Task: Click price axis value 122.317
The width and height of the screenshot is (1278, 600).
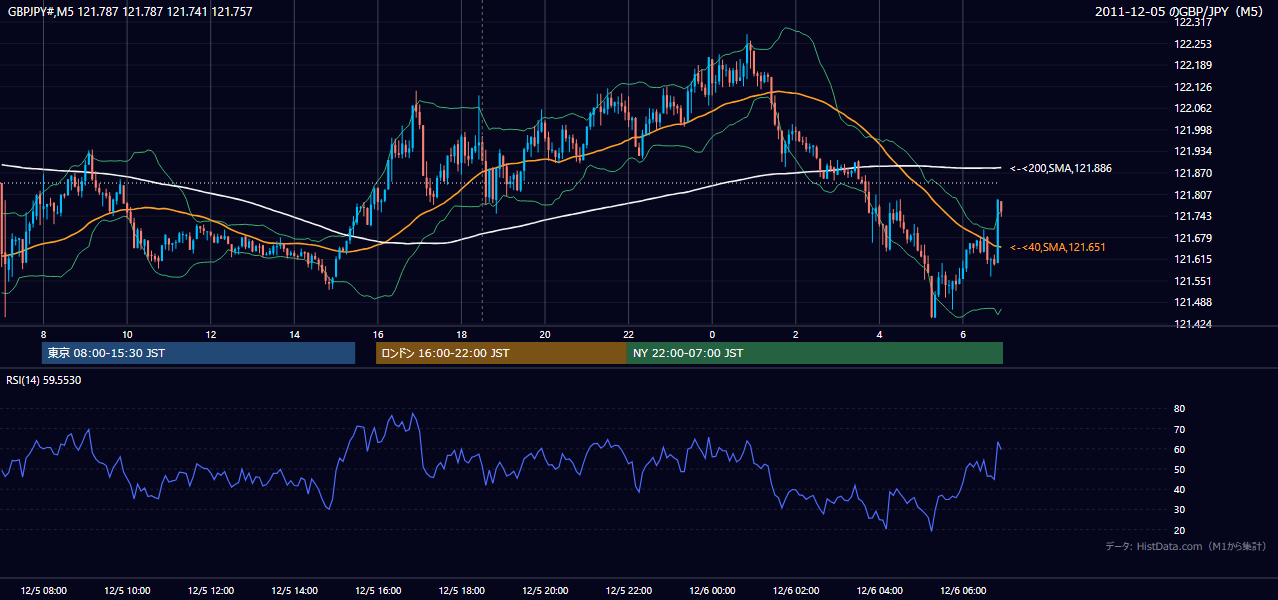Action: [1193, 23]
